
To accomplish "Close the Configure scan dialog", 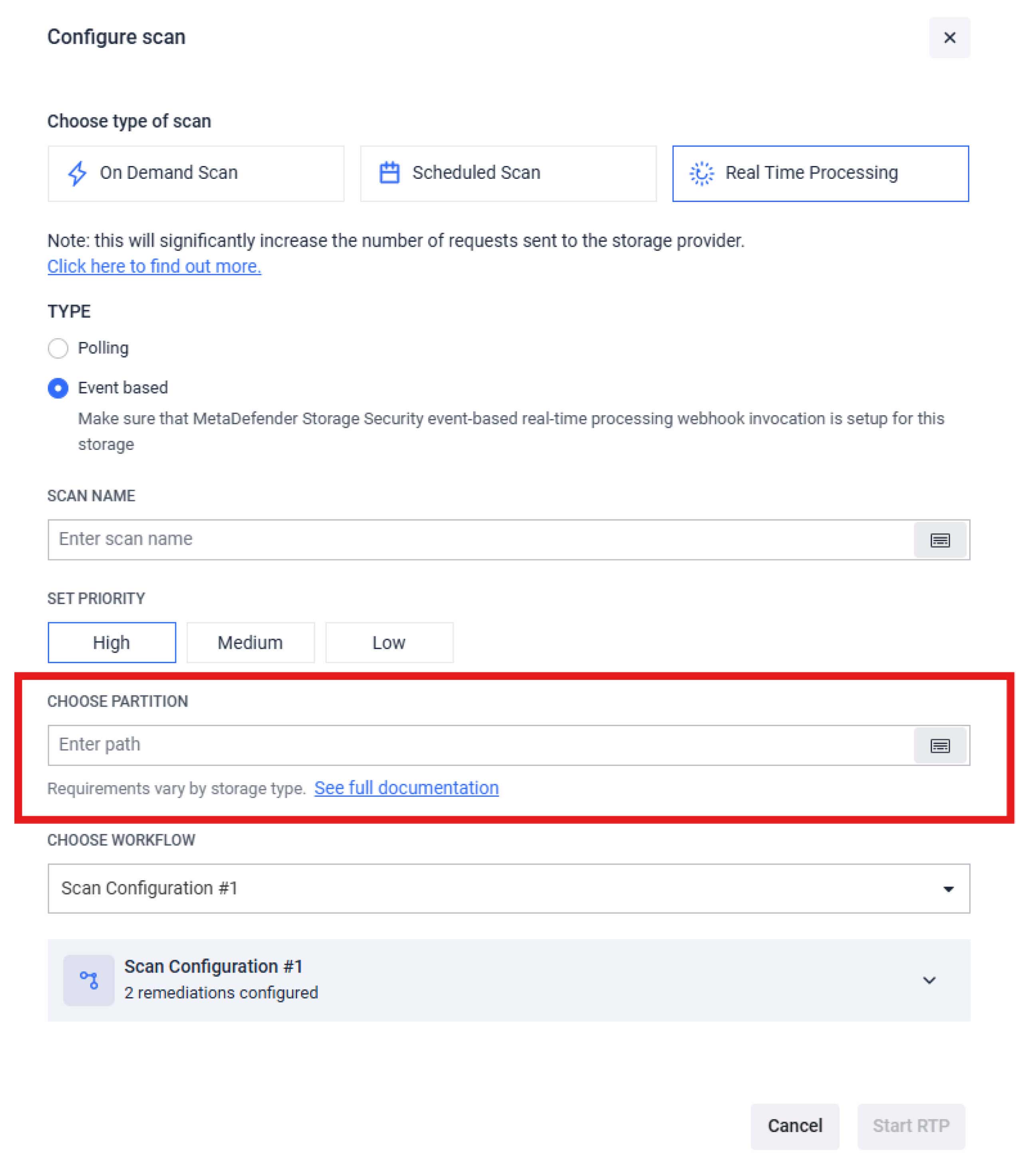I will (950, 38).
